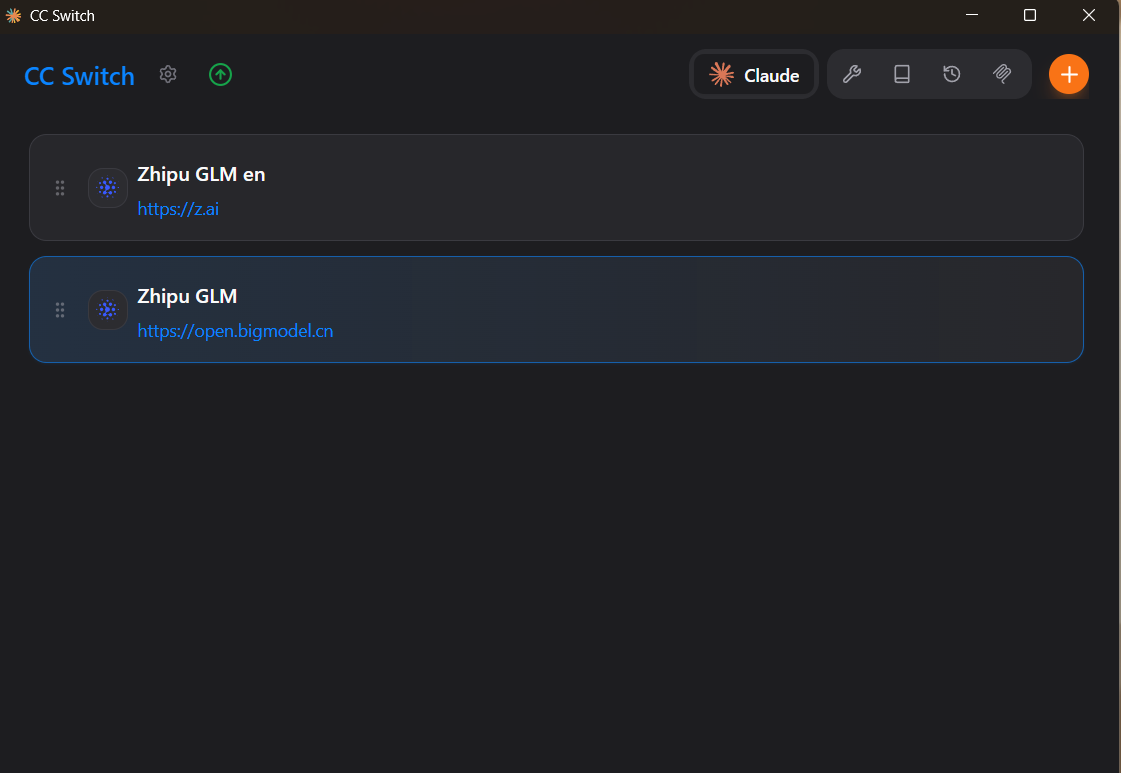Click the Zhipu GLM en provider logo
The width and height of the screenshot is (1121, 773).
click(108, 188)
